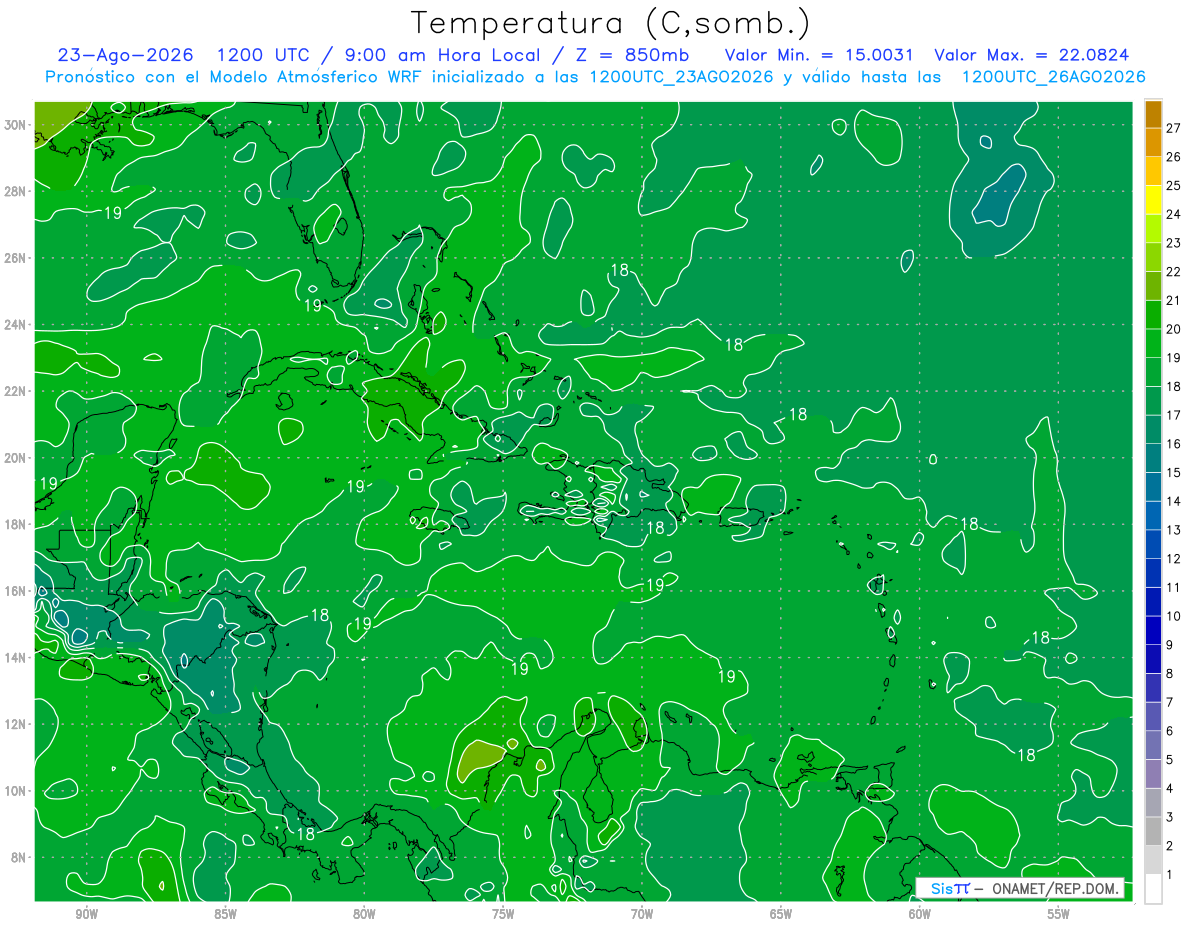Click the "11" color scale label
The image size is (1200, 927).
click(1173, 587)
